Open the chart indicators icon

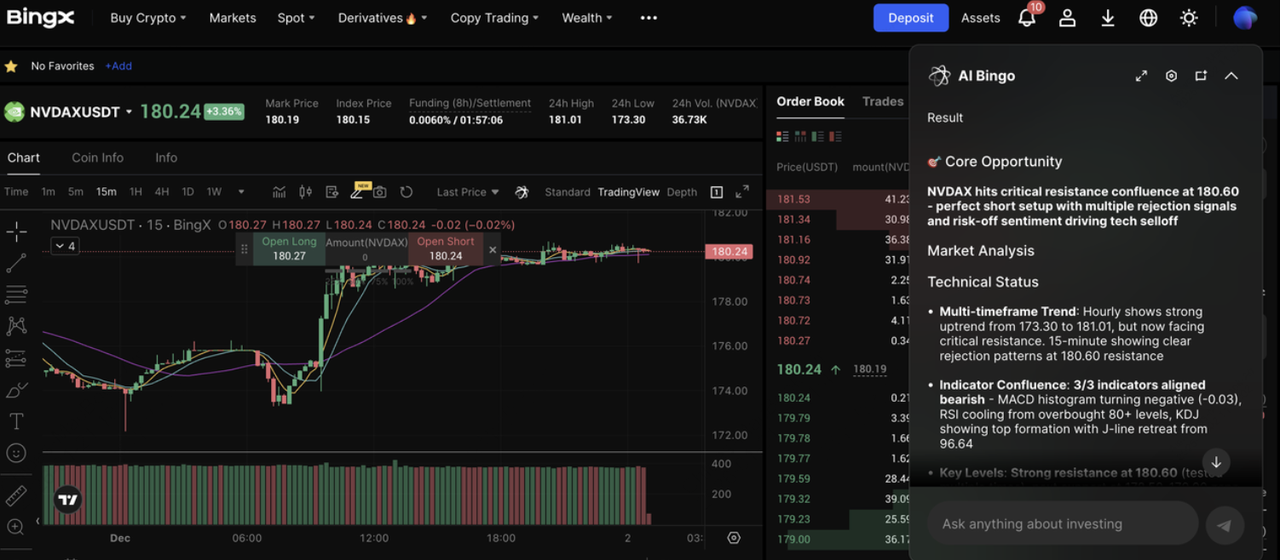(x=279, y=192)
